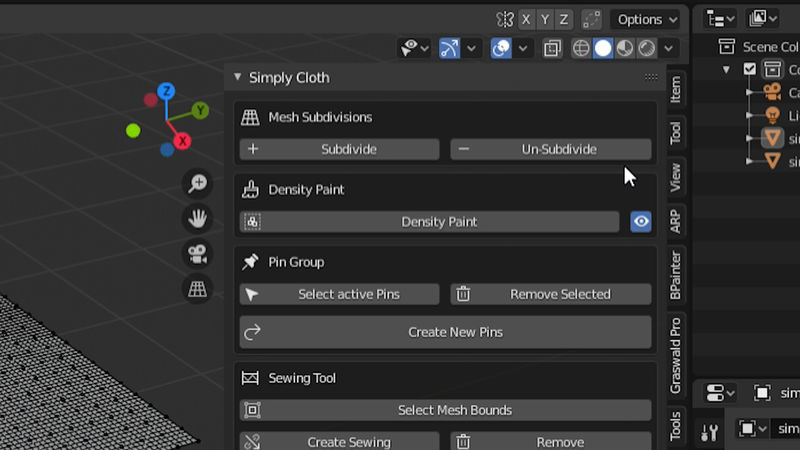Click Z axis on navigation gizmo
Image resolution: width=800 pixels, height=450 pixels.
click(166, 91)
